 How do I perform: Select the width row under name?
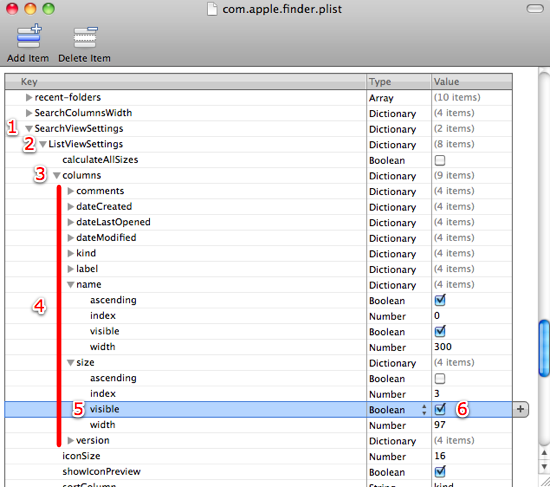click(x=259, y=347)
